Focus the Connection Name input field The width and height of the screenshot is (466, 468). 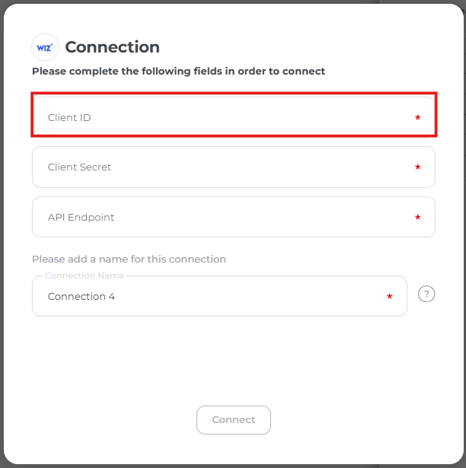click(x=220, y=296)
